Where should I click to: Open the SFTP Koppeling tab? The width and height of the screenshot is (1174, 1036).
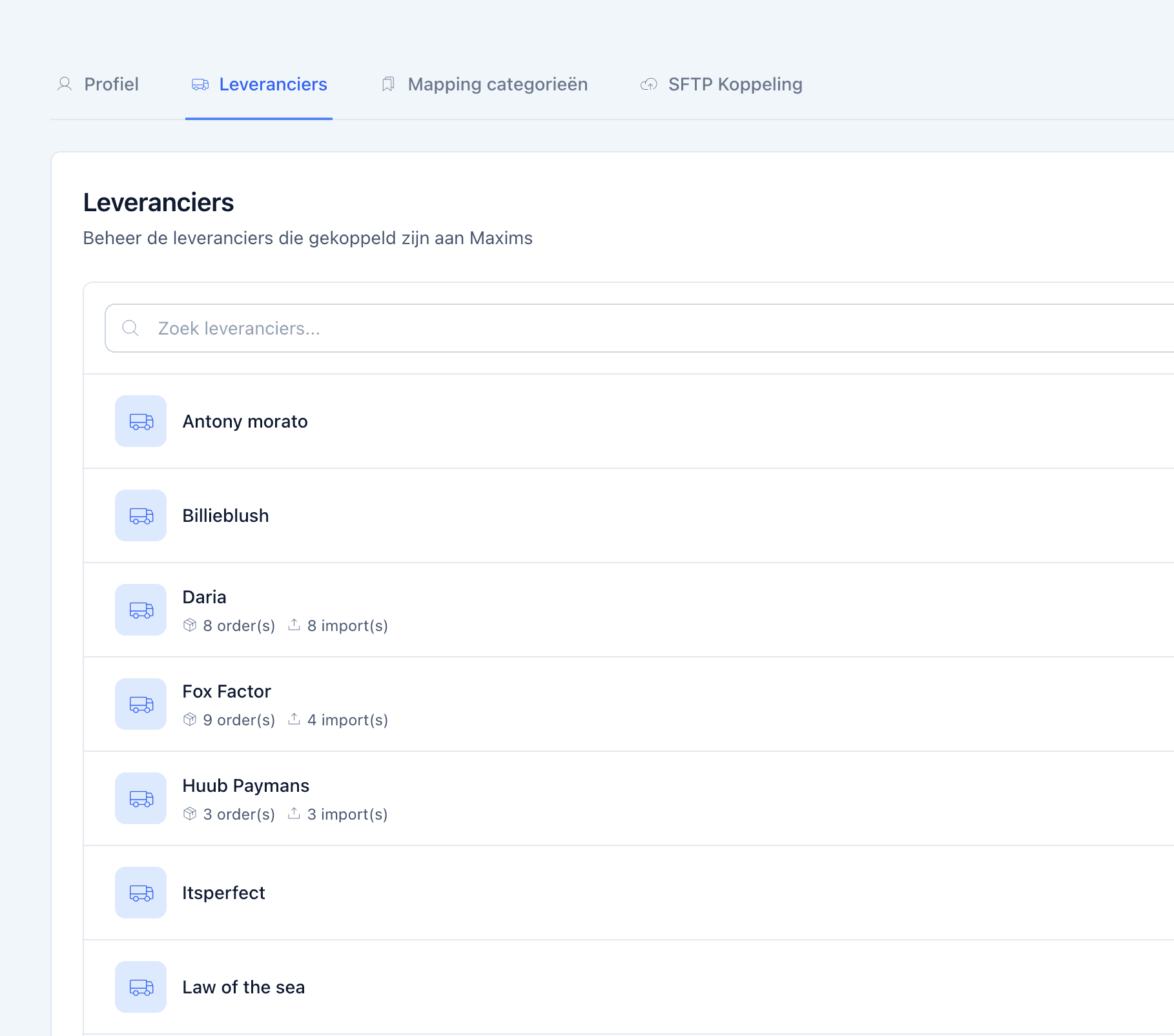click(736, 84)
